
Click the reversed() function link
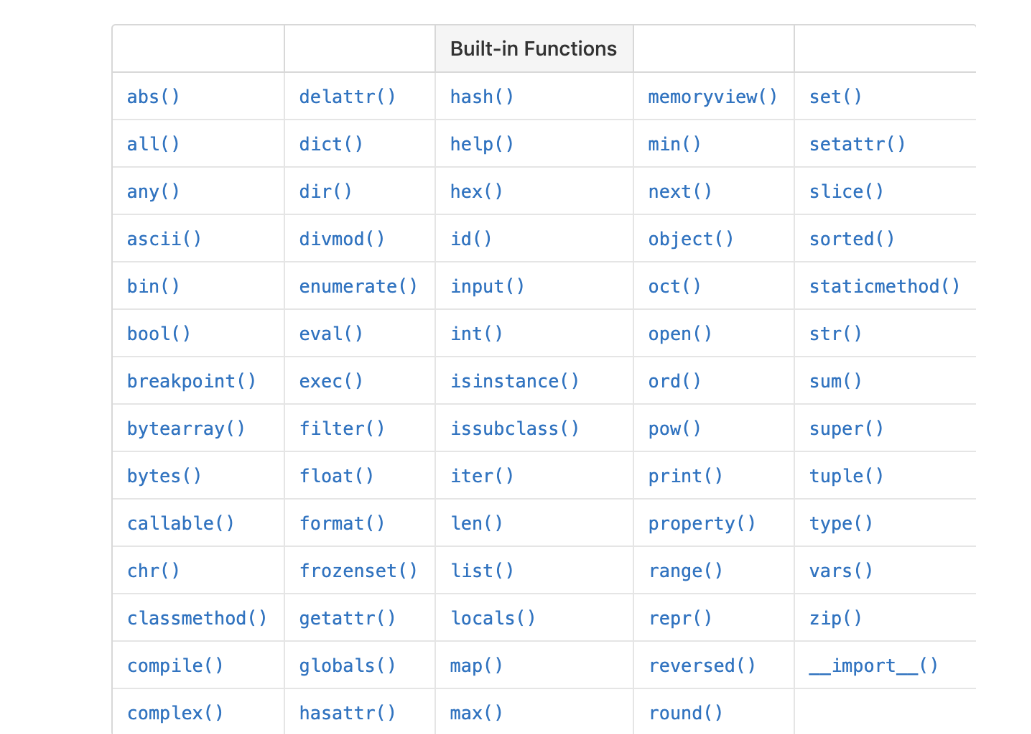tap(701, 666)
